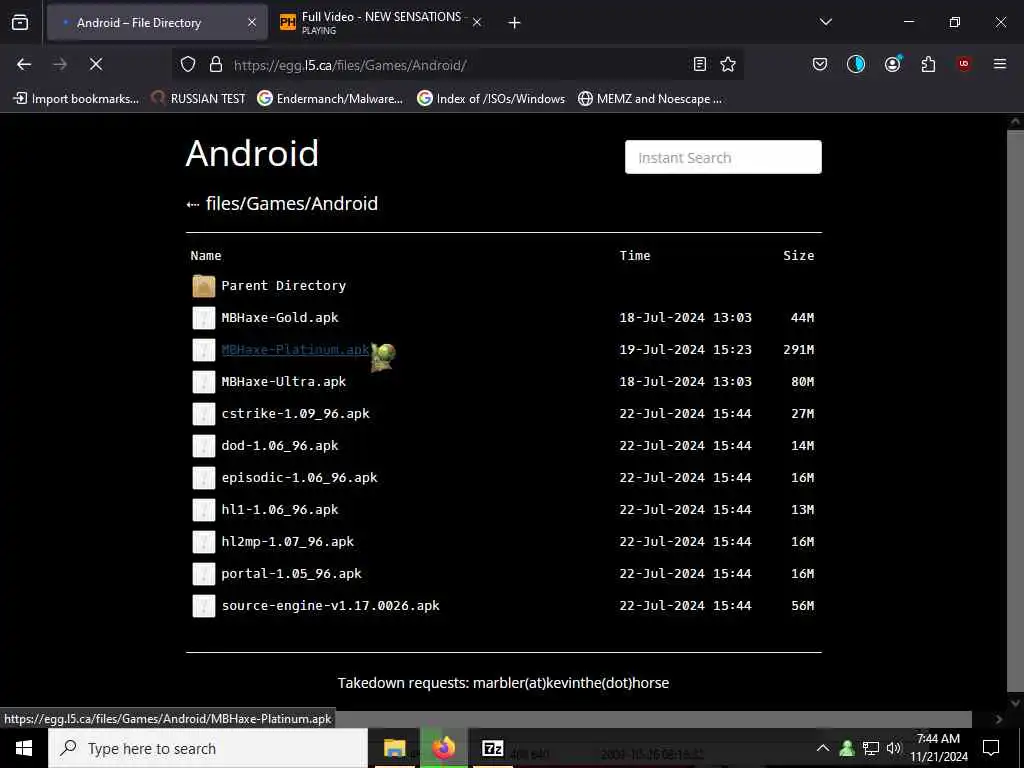Select the 291M size of MBHaxe-Platinum.apk
Screen dimensions: 1024x768
pyautogui.click(x=799, y=349)
